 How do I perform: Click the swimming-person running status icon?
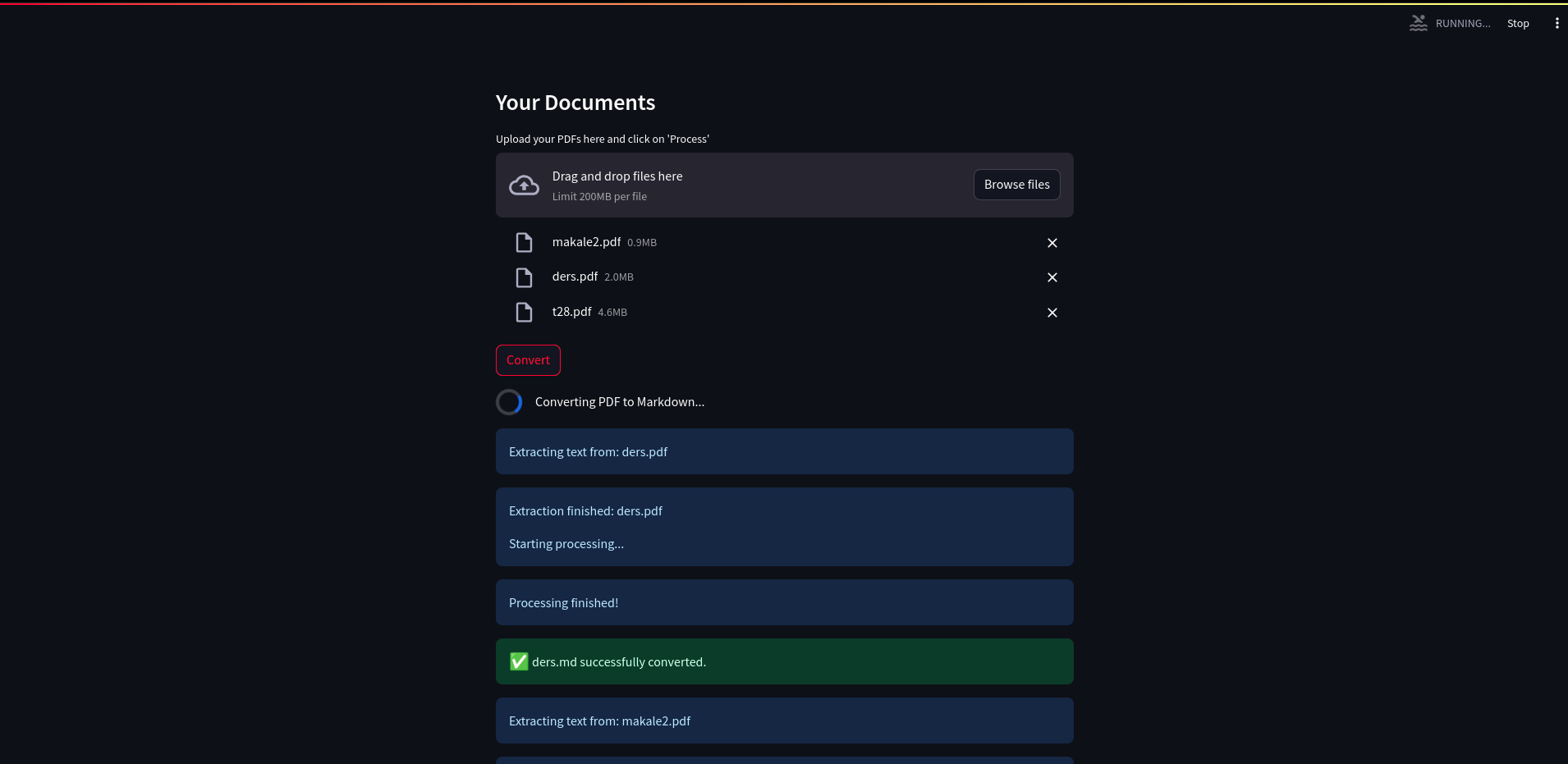coord(1418,23)
